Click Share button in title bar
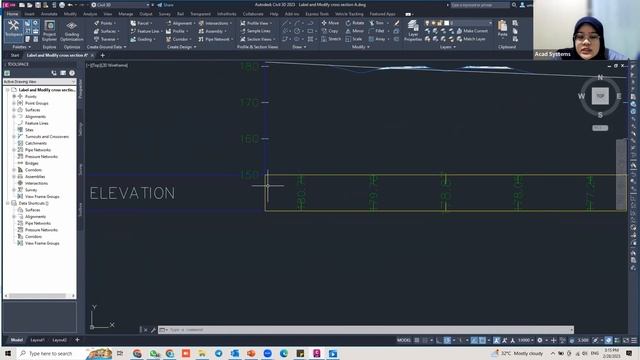 click(165, 5)
